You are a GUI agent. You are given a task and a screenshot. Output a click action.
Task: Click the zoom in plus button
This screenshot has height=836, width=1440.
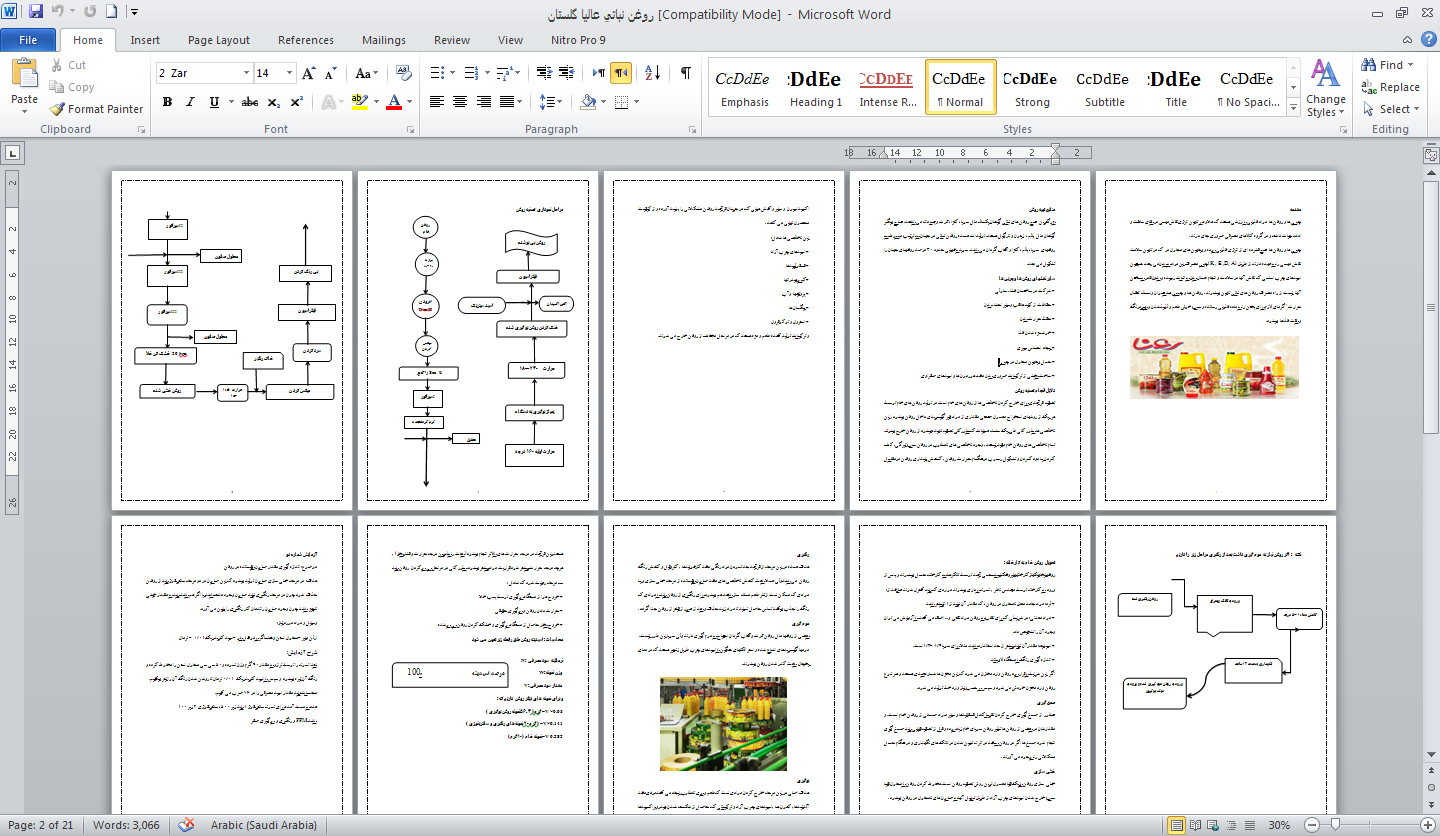(x=1430, y=825)
